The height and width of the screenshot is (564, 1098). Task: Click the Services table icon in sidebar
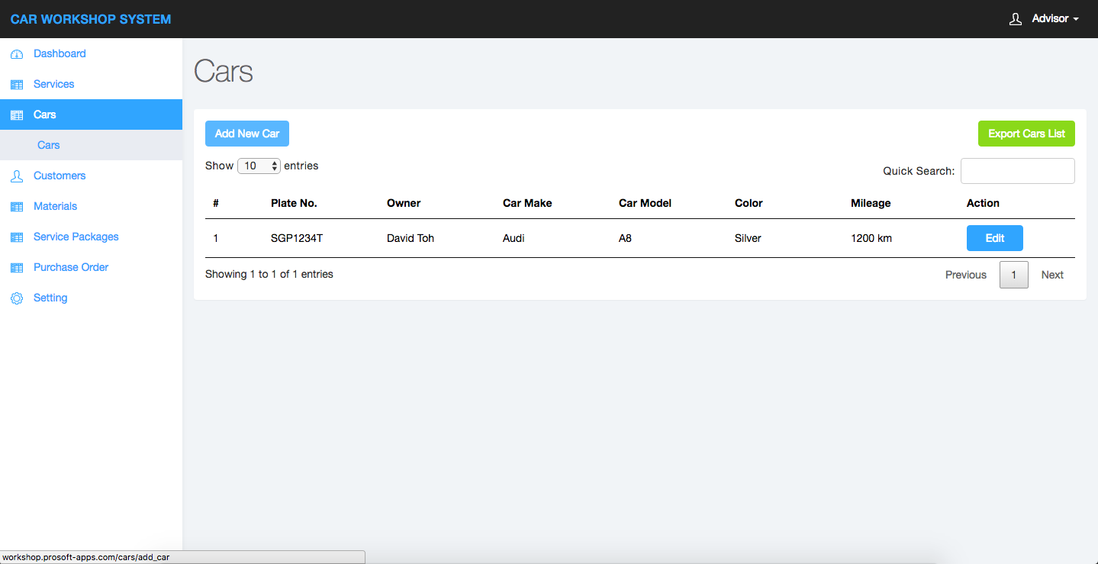click(x=16, y=85)
